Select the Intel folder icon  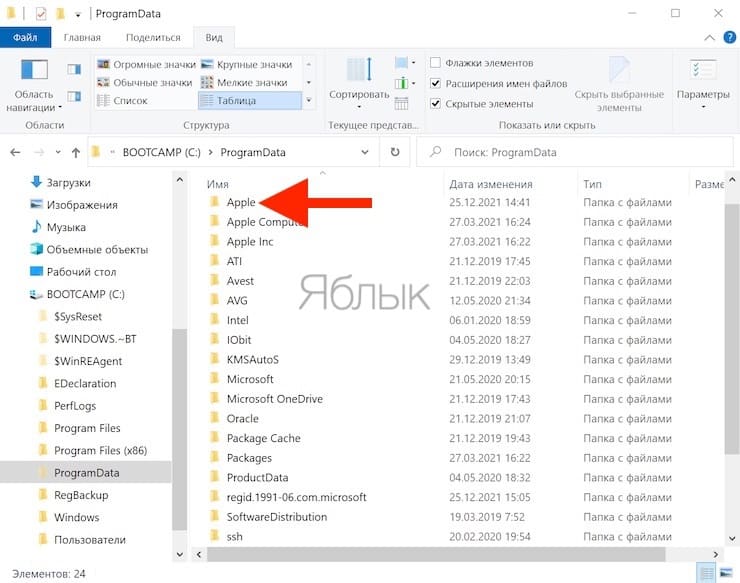215,320
